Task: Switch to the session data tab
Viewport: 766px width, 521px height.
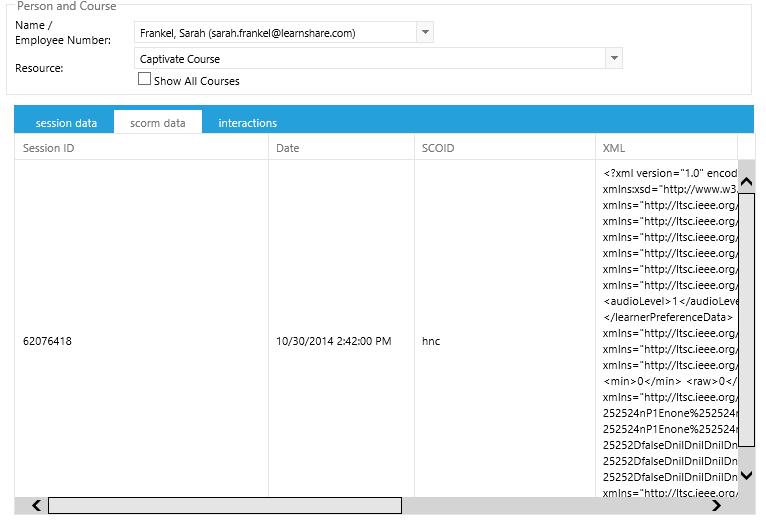Action: pyautogui.click(x=66, y=123)
